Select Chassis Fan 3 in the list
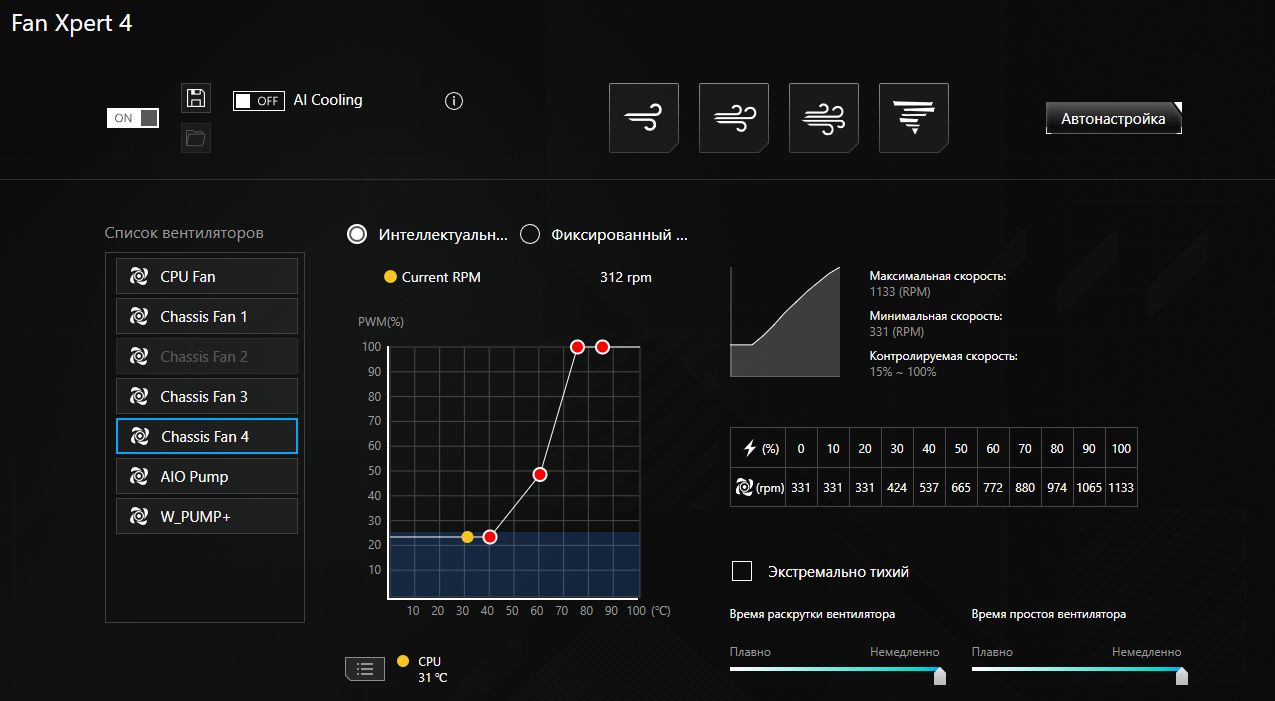 207,396
